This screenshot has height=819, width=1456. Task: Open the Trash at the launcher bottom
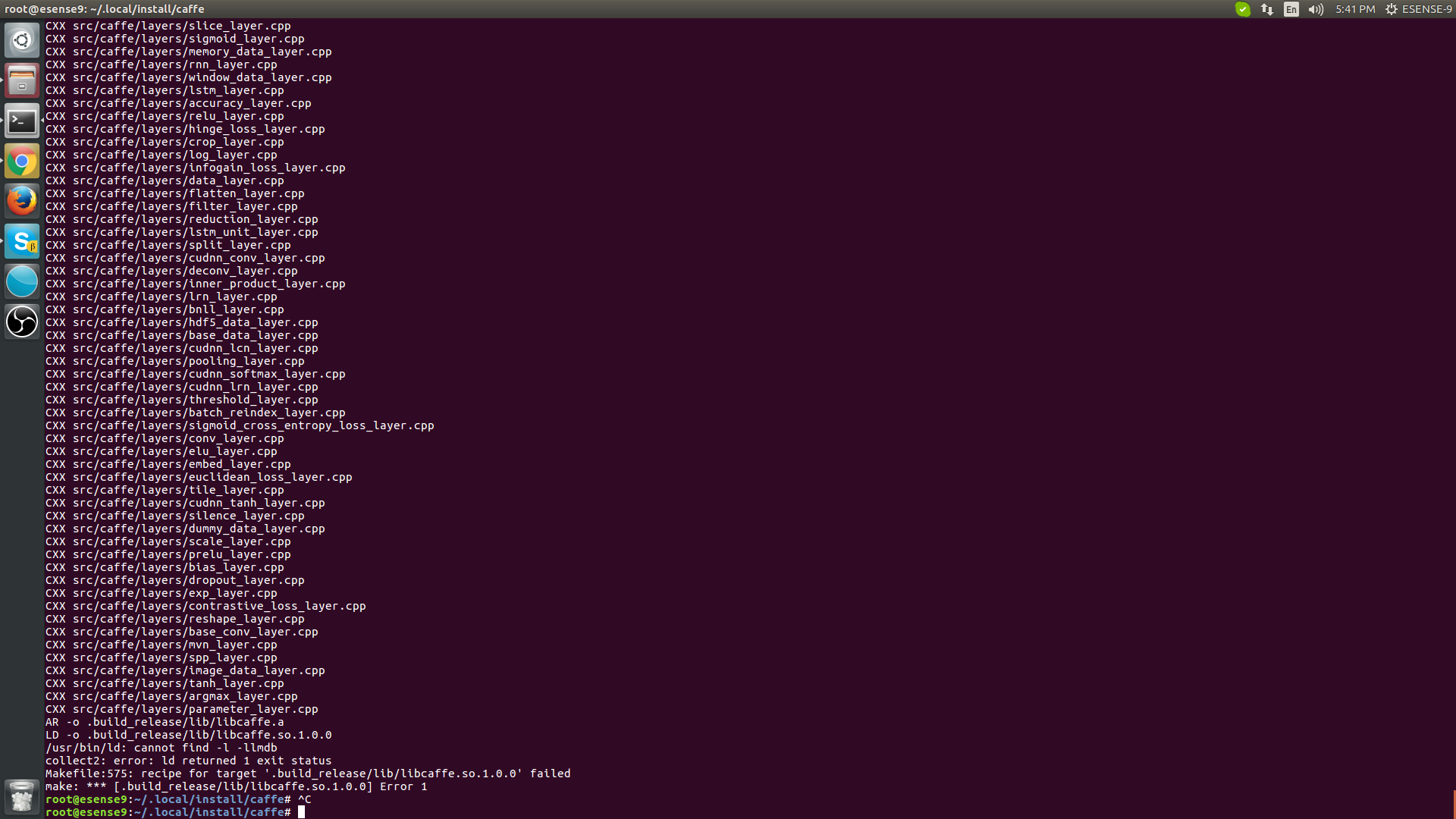pos(21,797)
